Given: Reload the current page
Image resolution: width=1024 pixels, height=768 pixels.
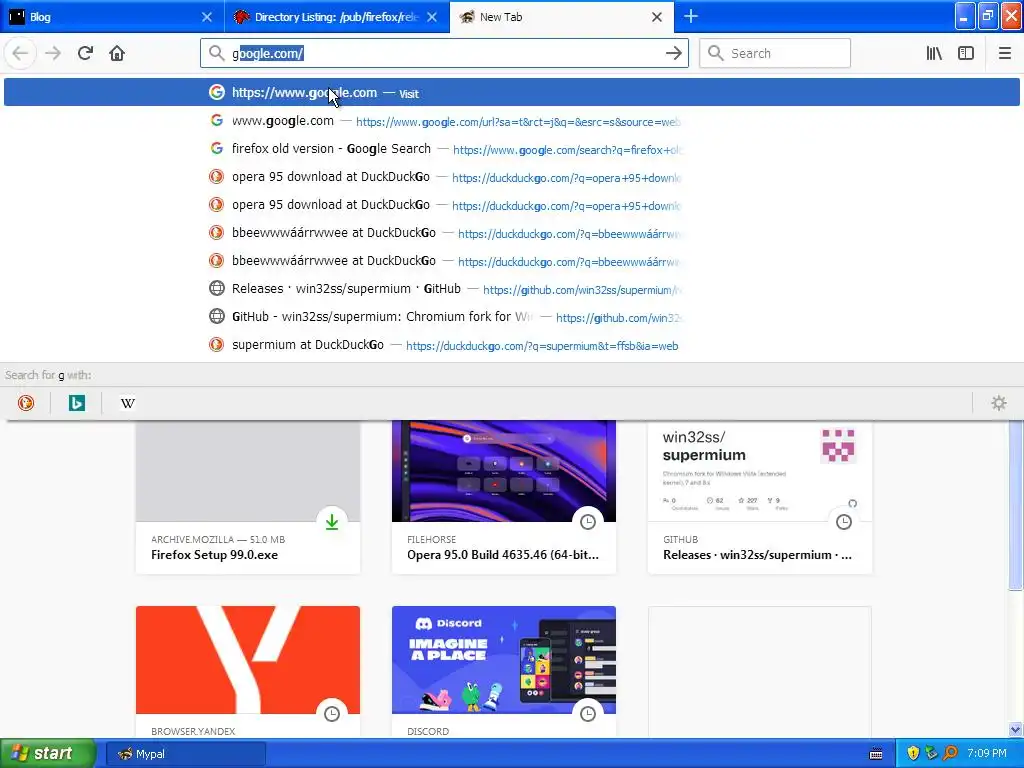Looking at the screenshot, I should [85, 53].
